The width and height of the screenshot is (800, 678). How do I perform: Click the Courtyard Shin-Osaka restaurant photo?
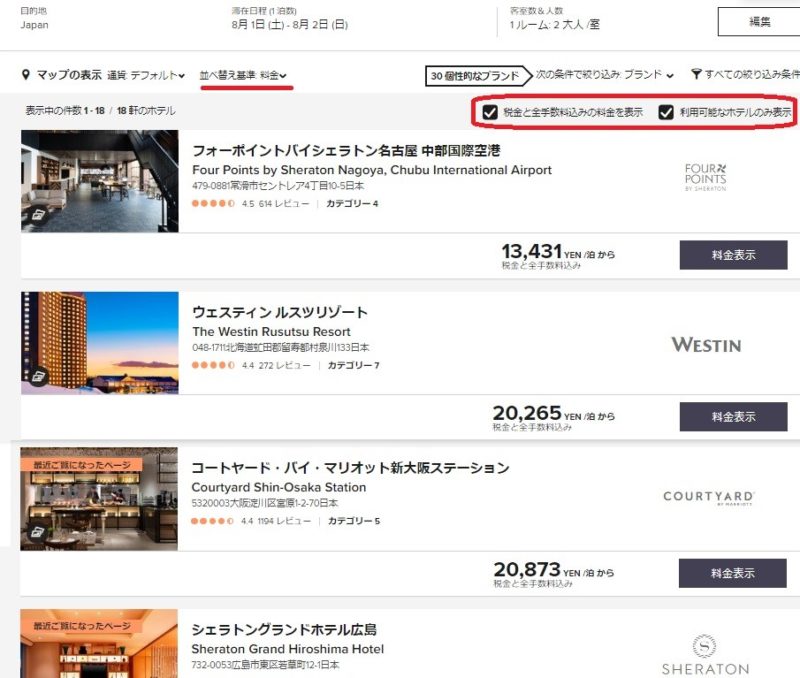[99, 499]
